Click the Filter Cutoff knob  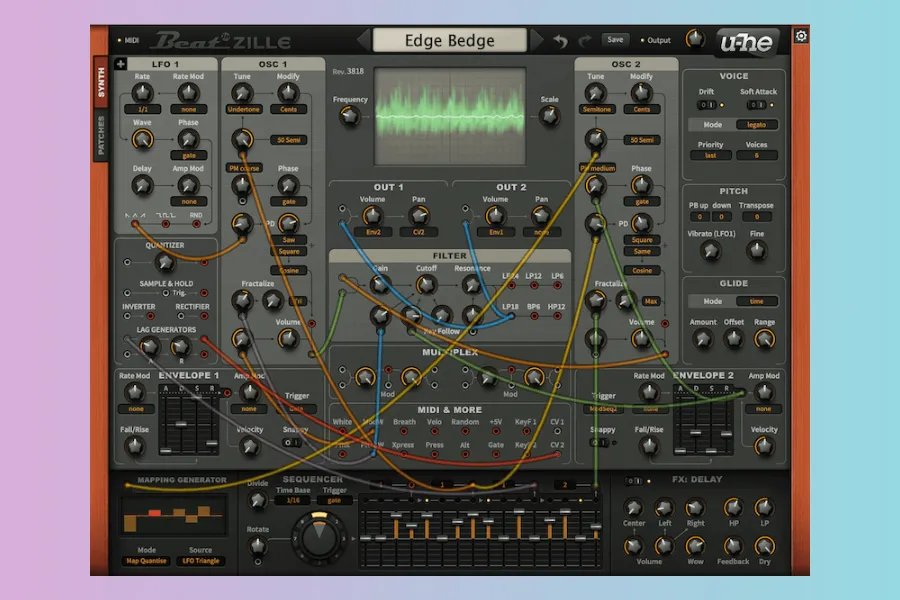pos(426,284)
